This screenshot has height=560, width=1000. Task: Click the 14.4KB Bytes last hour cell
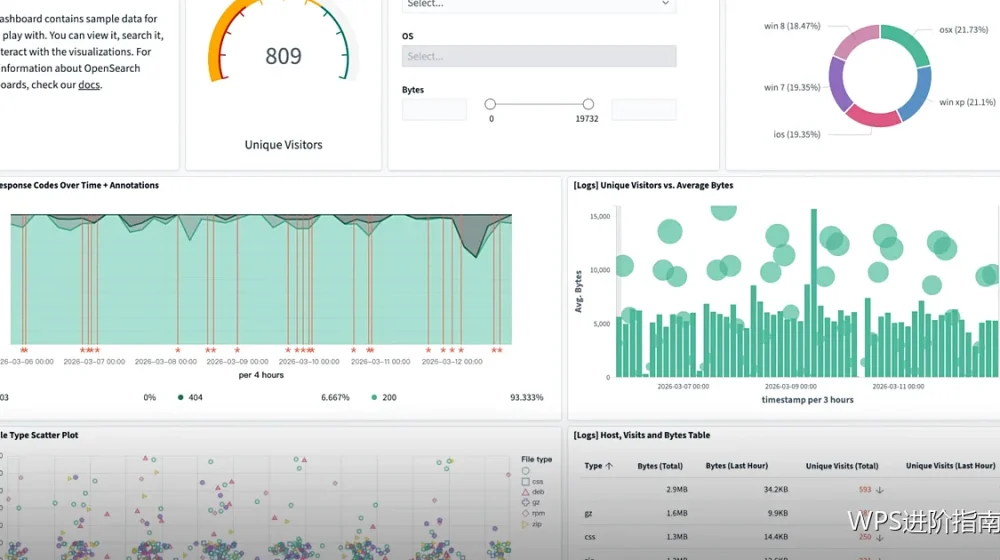pos(776,537)
